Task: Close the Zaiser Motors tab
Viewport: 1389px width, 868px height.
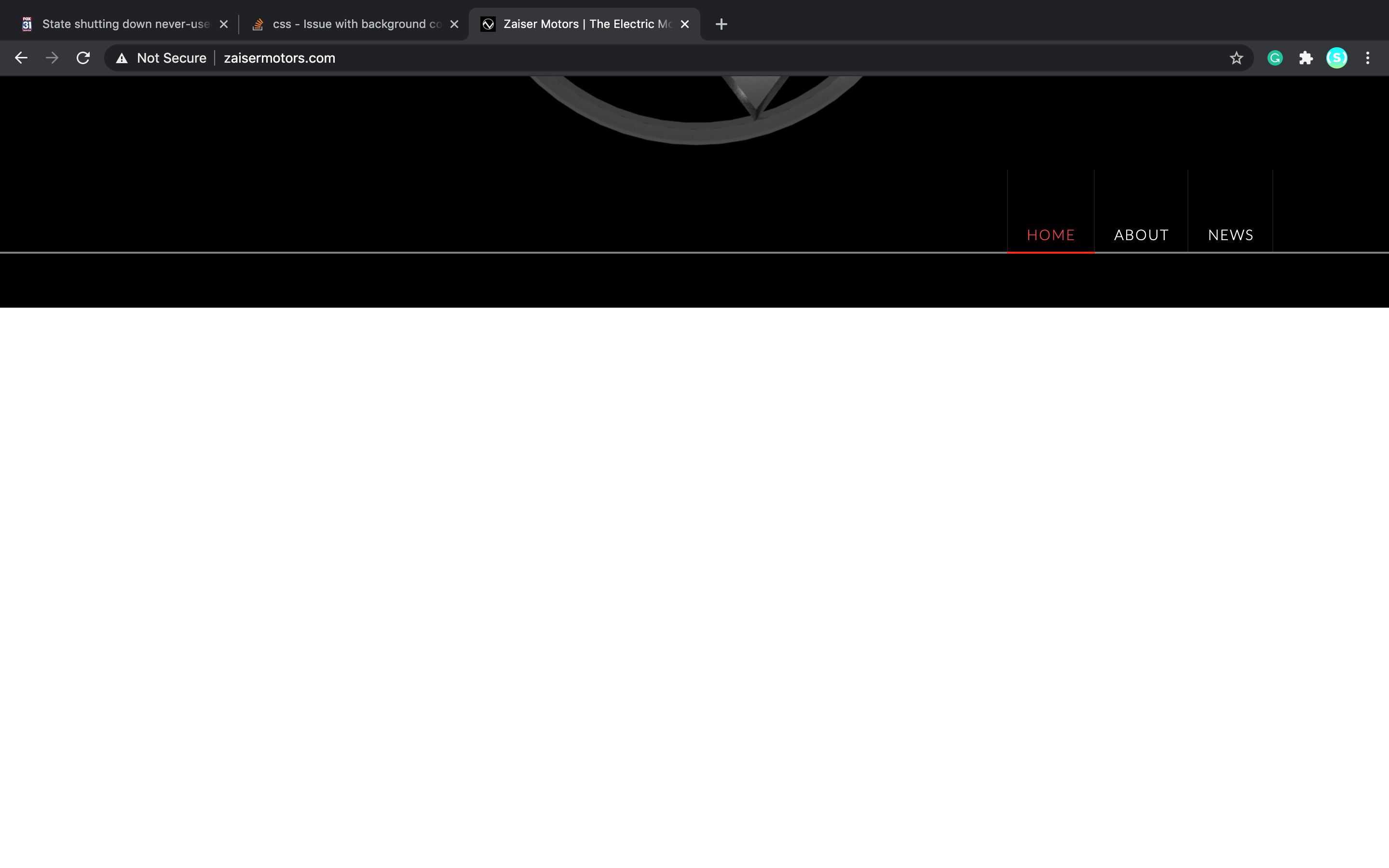Action: click(x=685, y=24)
